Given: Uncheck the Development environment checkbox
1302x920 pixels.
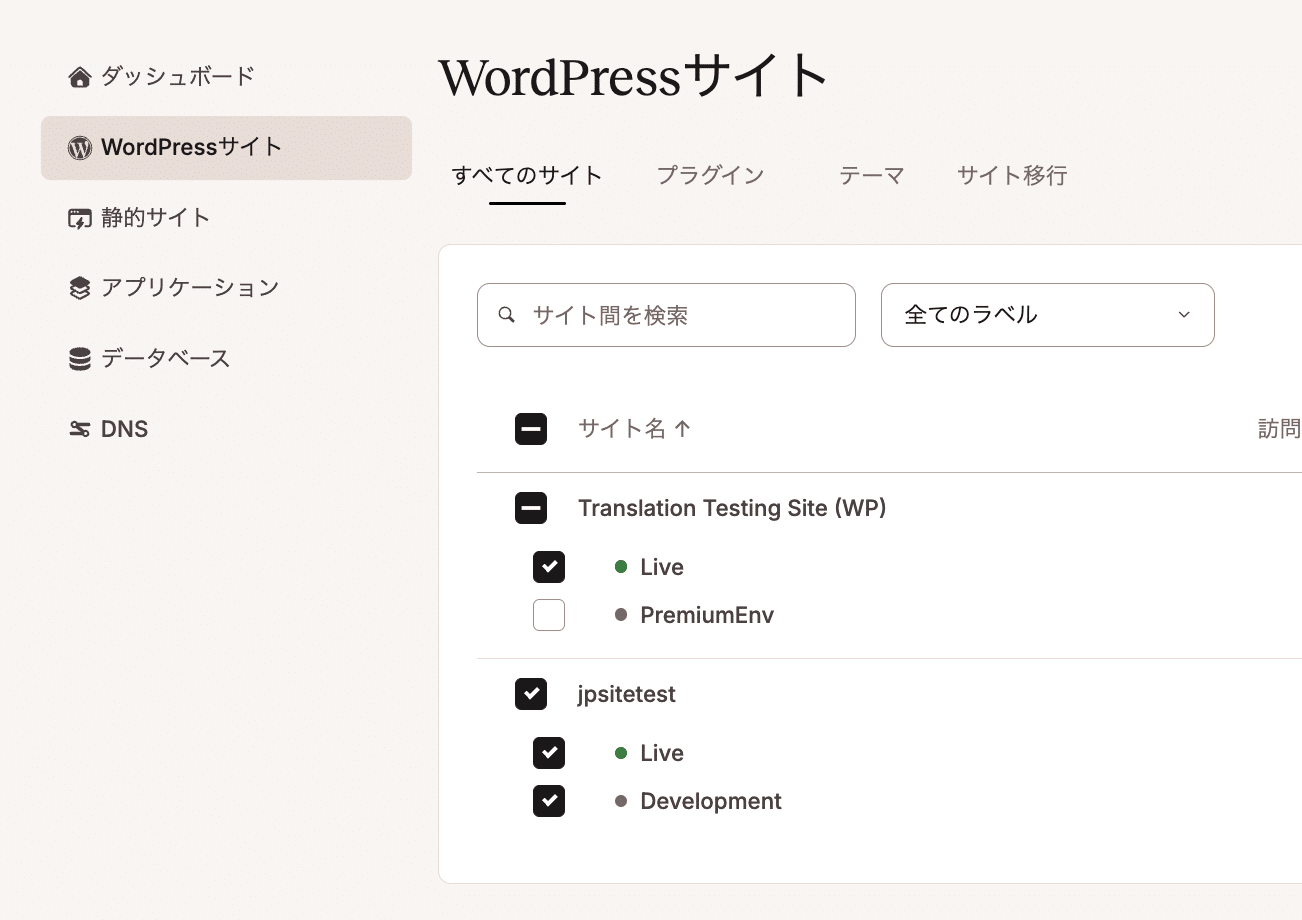Looking at the screenshot, I should pyautogui.click(x=549, y=801).
